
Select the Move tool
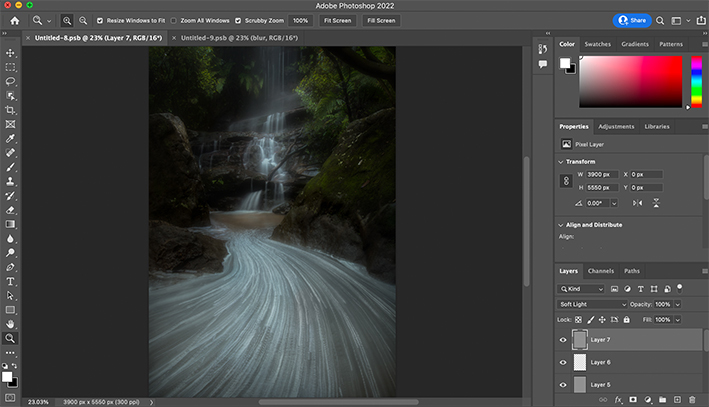tap(10, 52)
